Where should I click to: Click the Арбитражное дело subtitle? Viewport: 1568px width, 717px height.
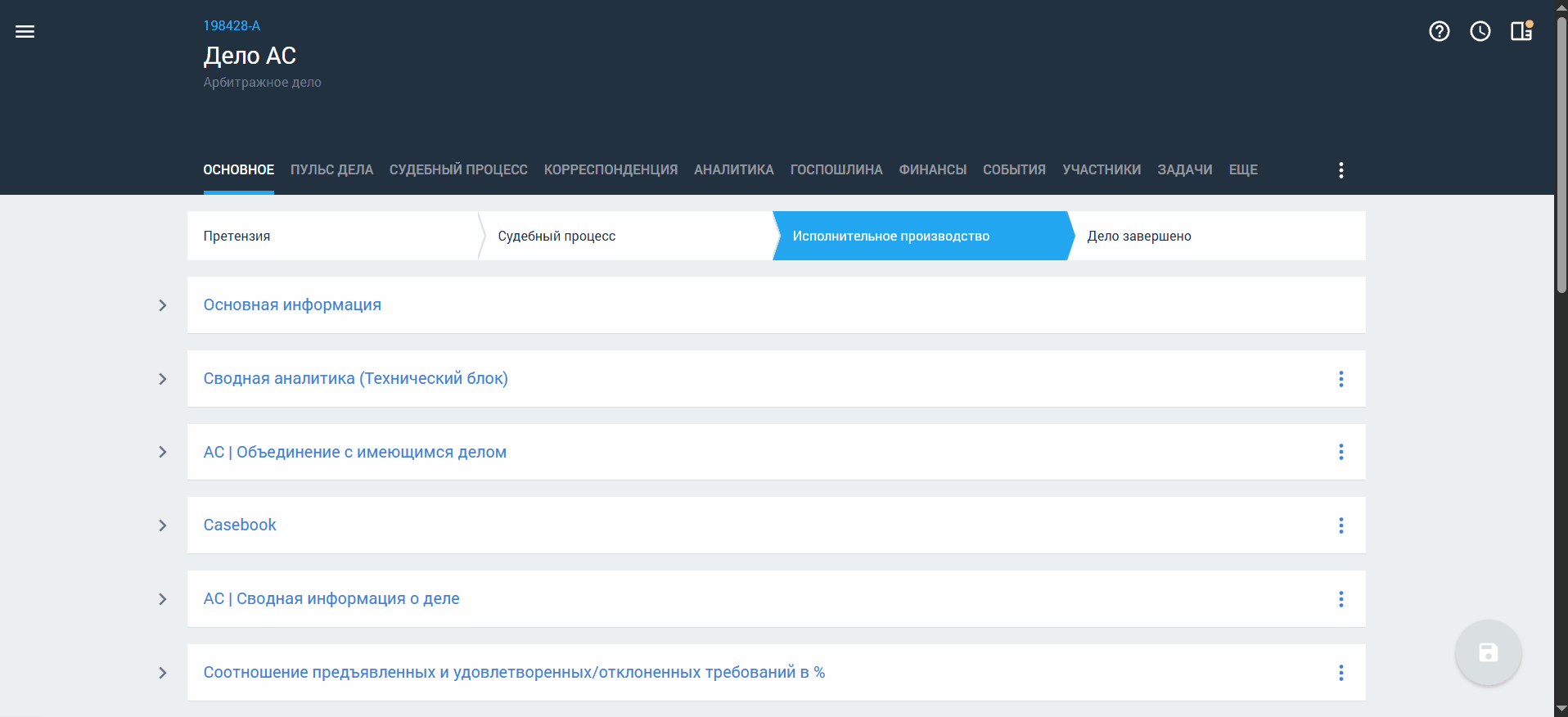[262, 83]
